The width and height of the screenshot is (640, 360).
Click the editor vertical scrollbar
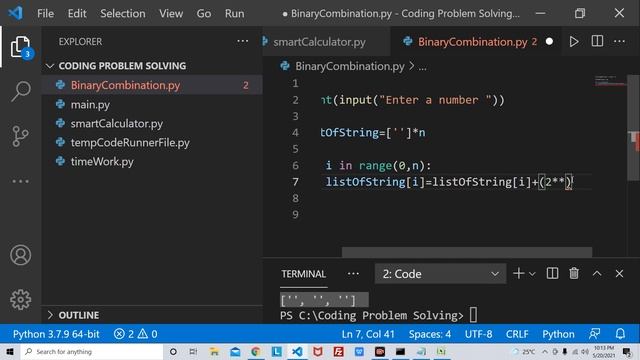[633, 127]
